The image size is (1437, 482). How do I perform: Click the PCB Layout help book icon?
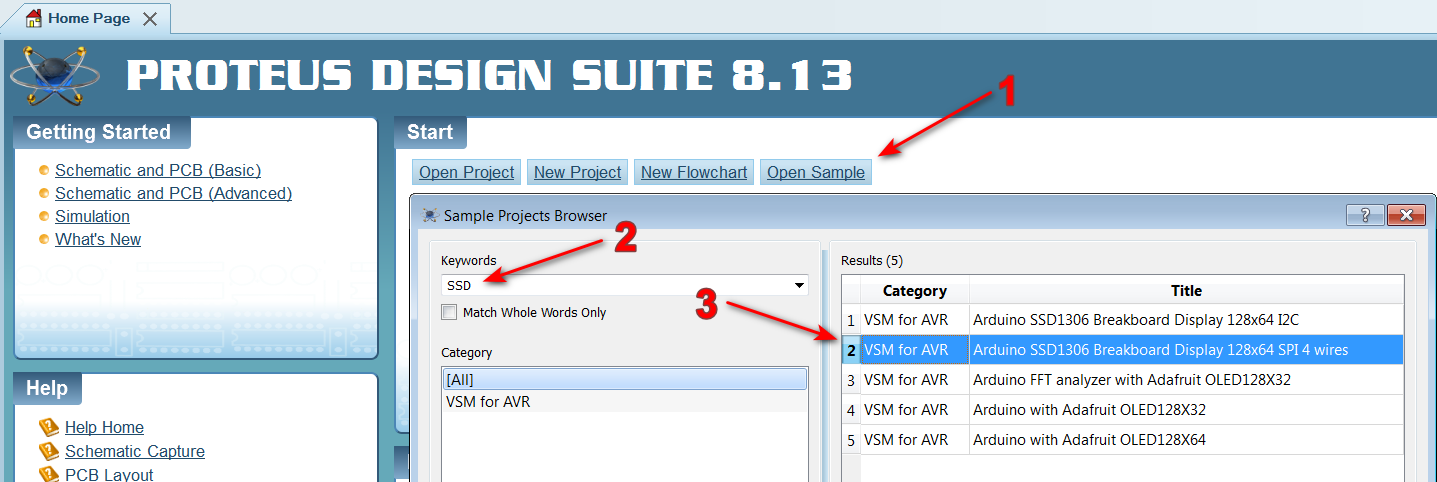click(x=49, y=474)
